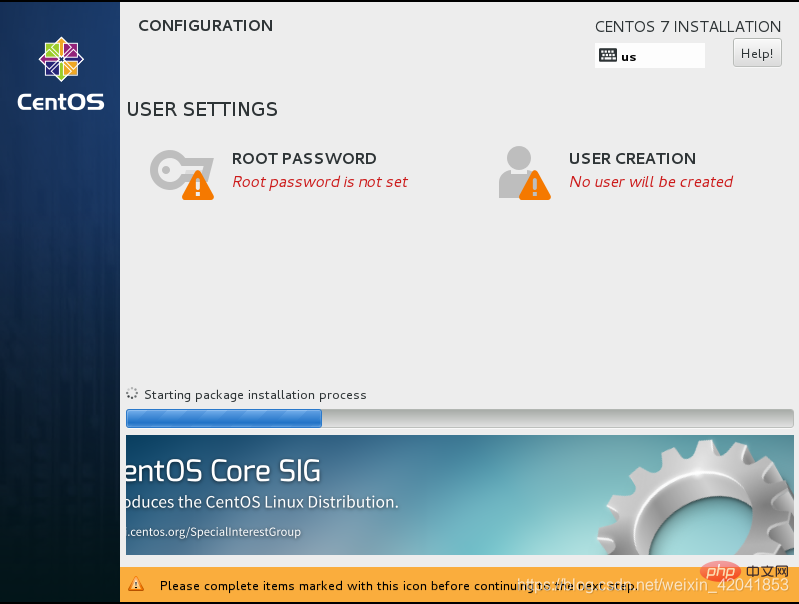
Task: Click 'Root password is not set' text
Action: [x=320, y=182]
